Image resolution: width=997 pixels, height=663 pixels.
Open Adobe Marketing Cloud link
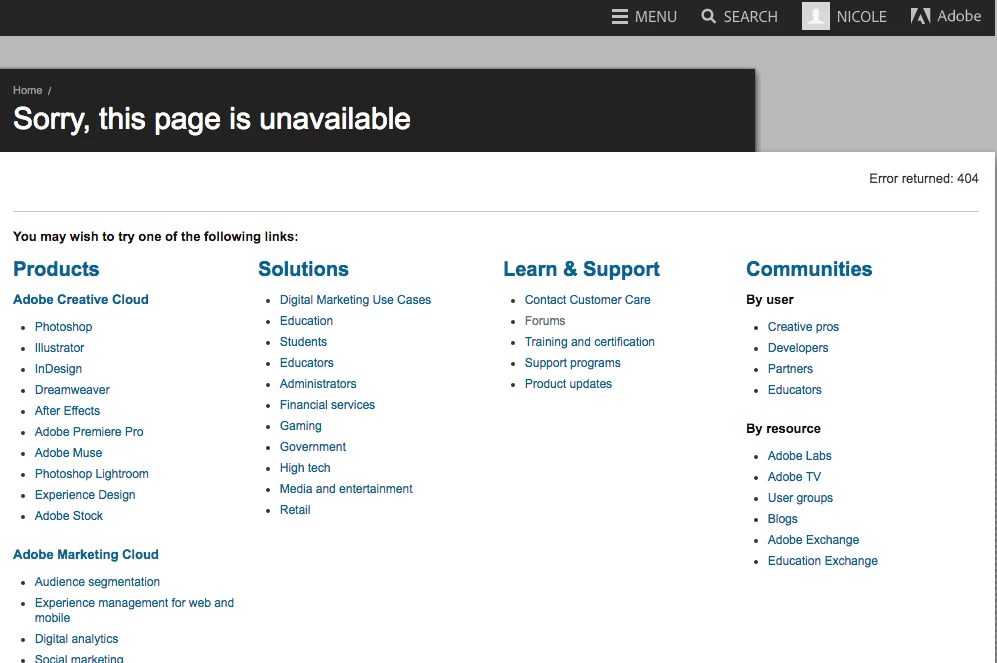point(86,554)
